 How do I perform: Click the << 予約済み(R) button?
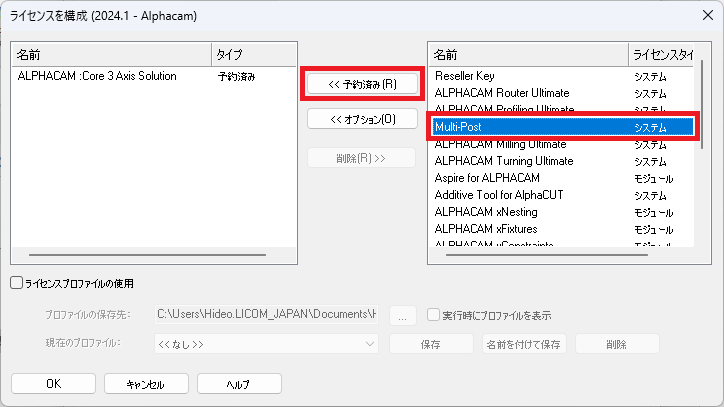click(362, 84)
